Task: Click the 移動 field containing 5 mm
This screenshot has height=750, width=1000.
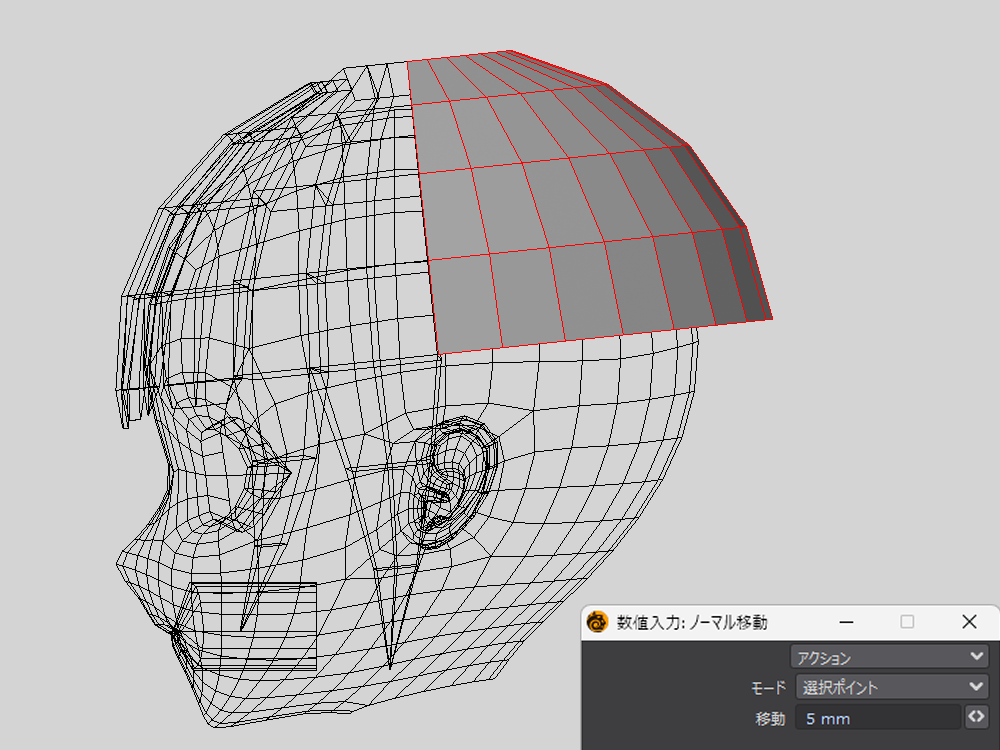Action: (x=876, y=718)
